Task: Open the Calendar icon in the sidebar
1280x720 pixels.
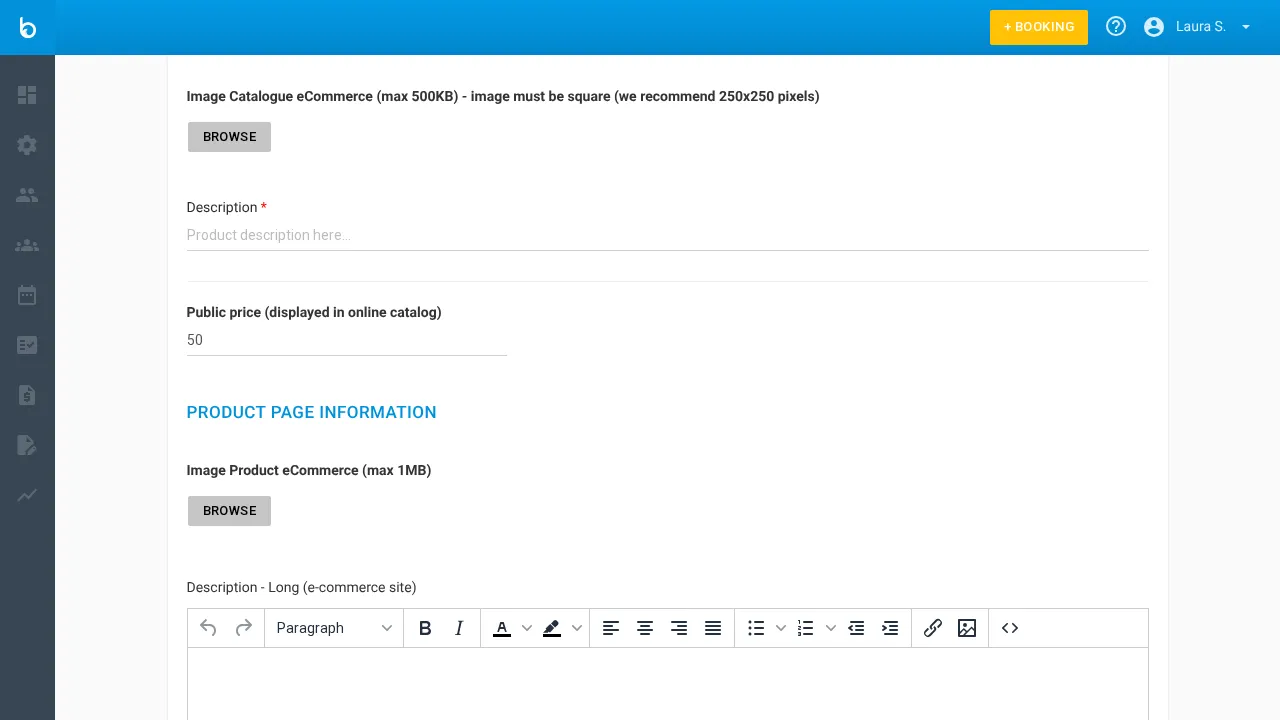Action: (x=27, y=295)
